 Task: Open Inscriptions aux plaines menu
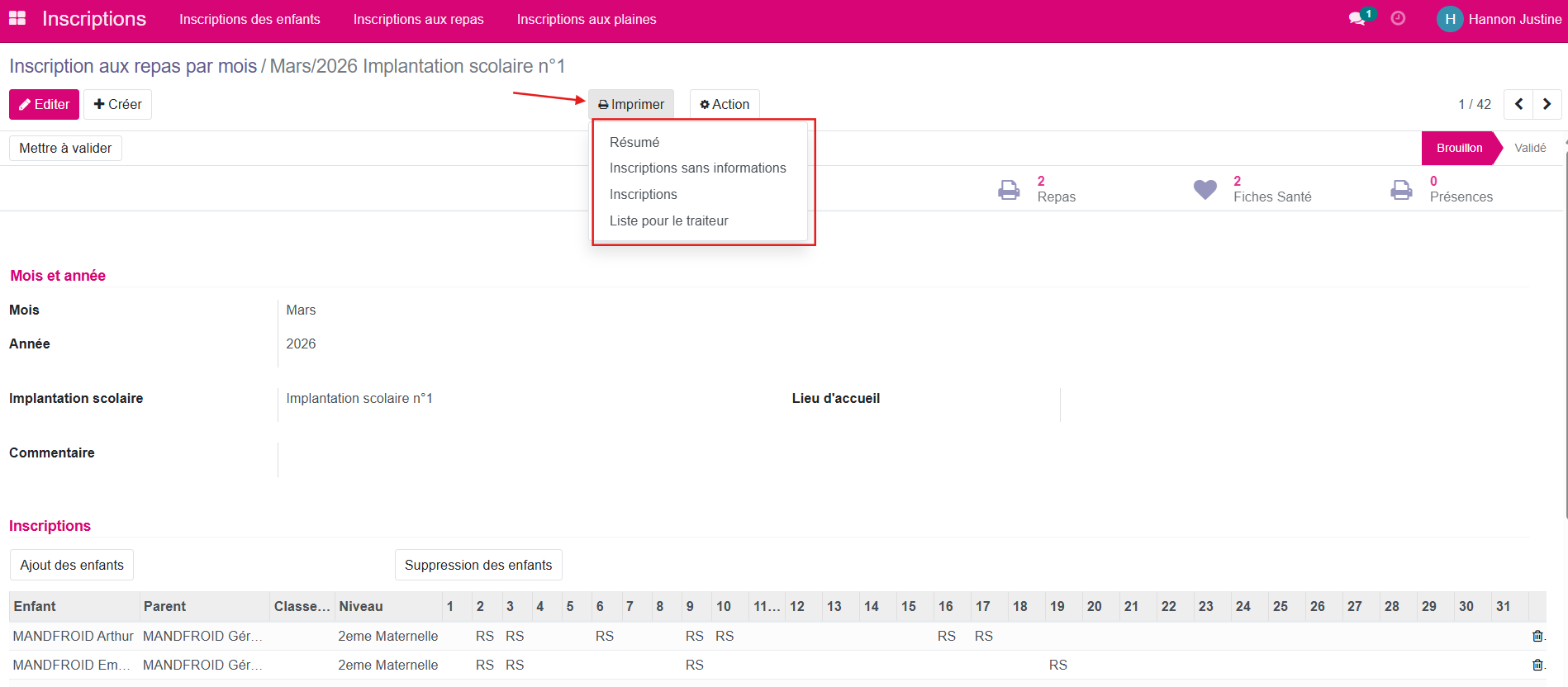pyautogui.click(x=587, y=19)
